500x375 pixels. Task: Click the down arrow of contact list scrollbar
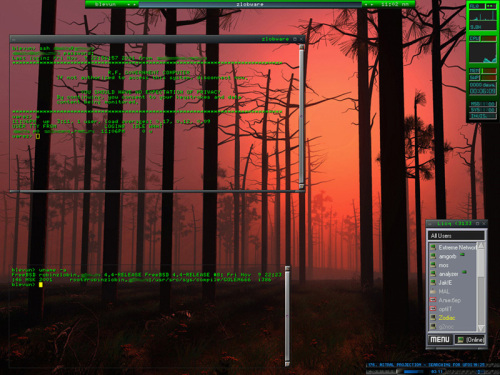click(481, 328)
